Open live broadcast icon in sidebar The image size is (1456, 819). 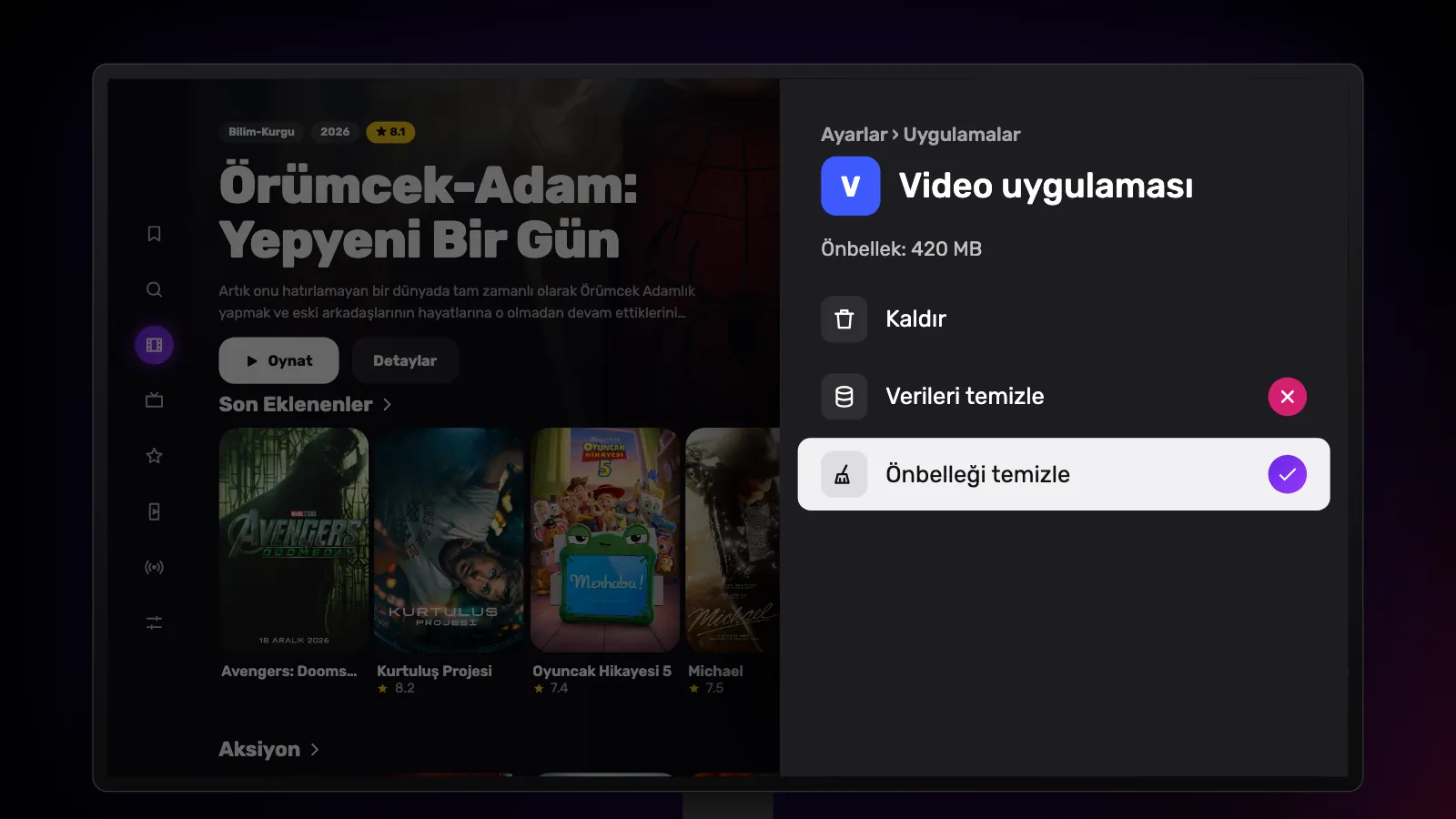tap(154, 567)
